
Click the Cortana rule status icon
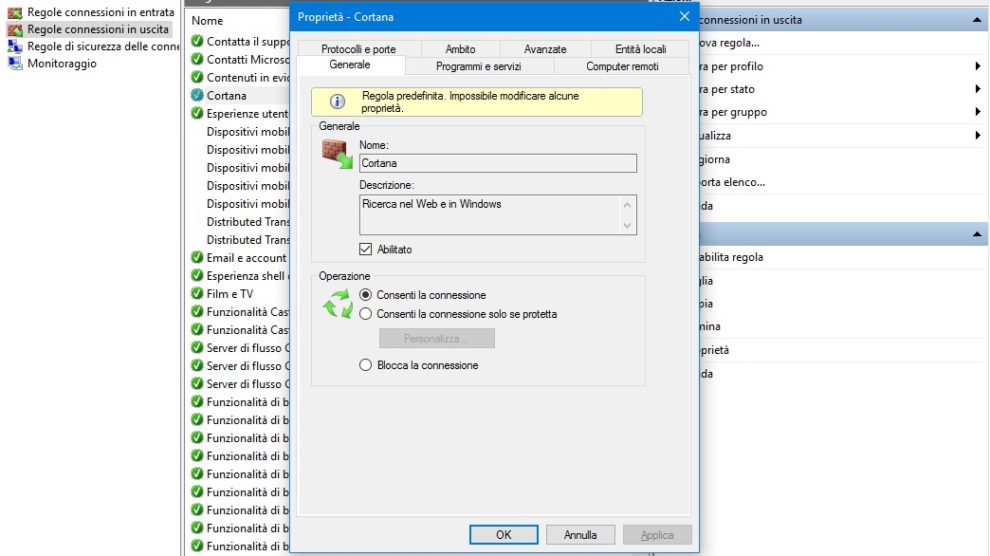[197, 95]
